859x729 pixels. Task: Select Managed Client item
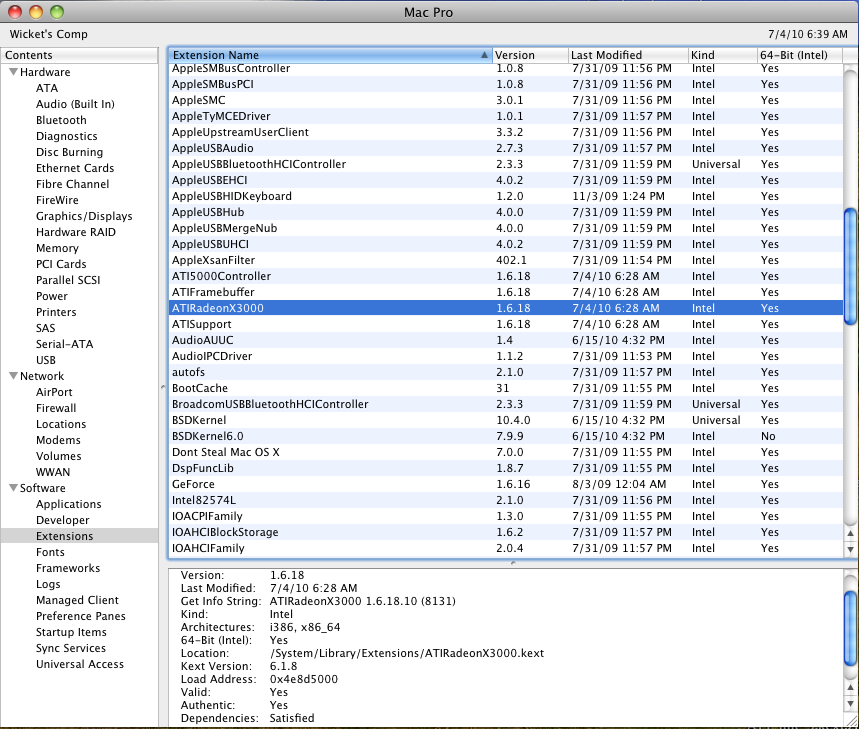pyautogui.click(x=77, y=600)
